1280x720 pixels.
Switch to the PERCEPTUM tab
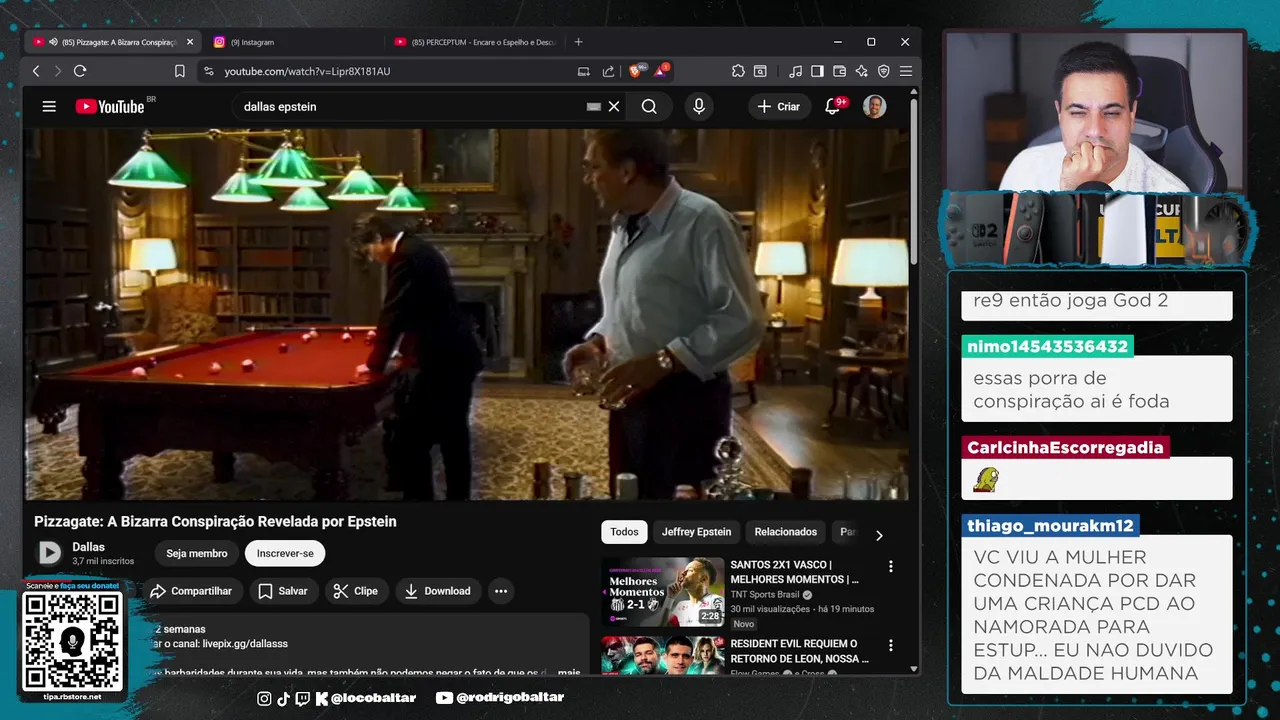click(475, 42)
